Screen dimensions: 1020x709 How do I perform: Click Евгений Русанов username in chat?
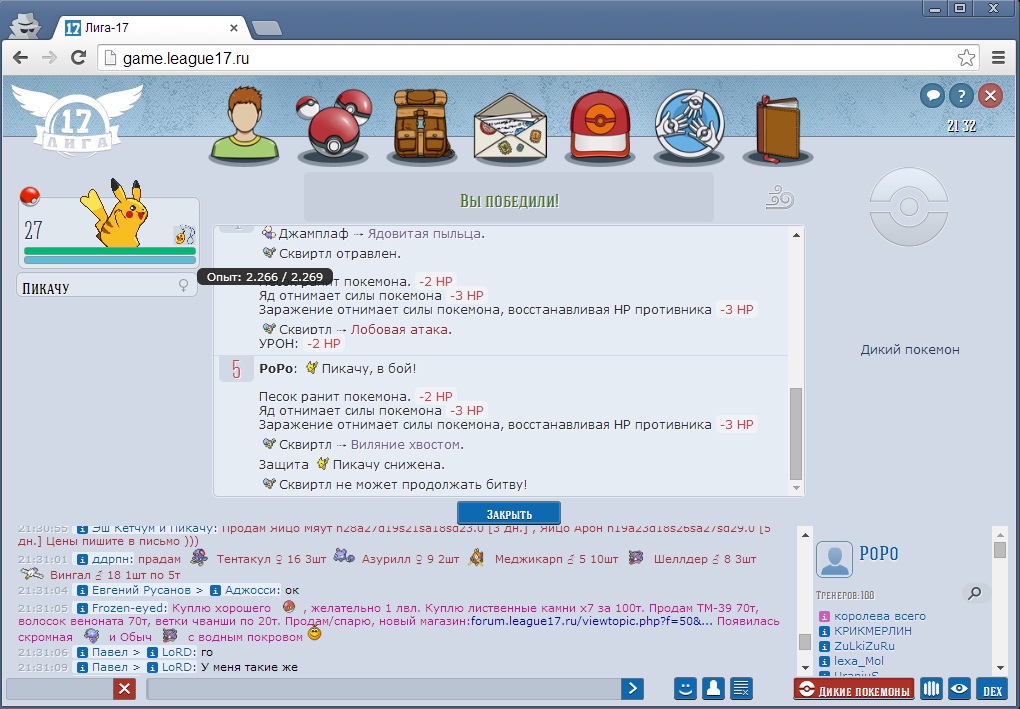[x=141, y=590]
